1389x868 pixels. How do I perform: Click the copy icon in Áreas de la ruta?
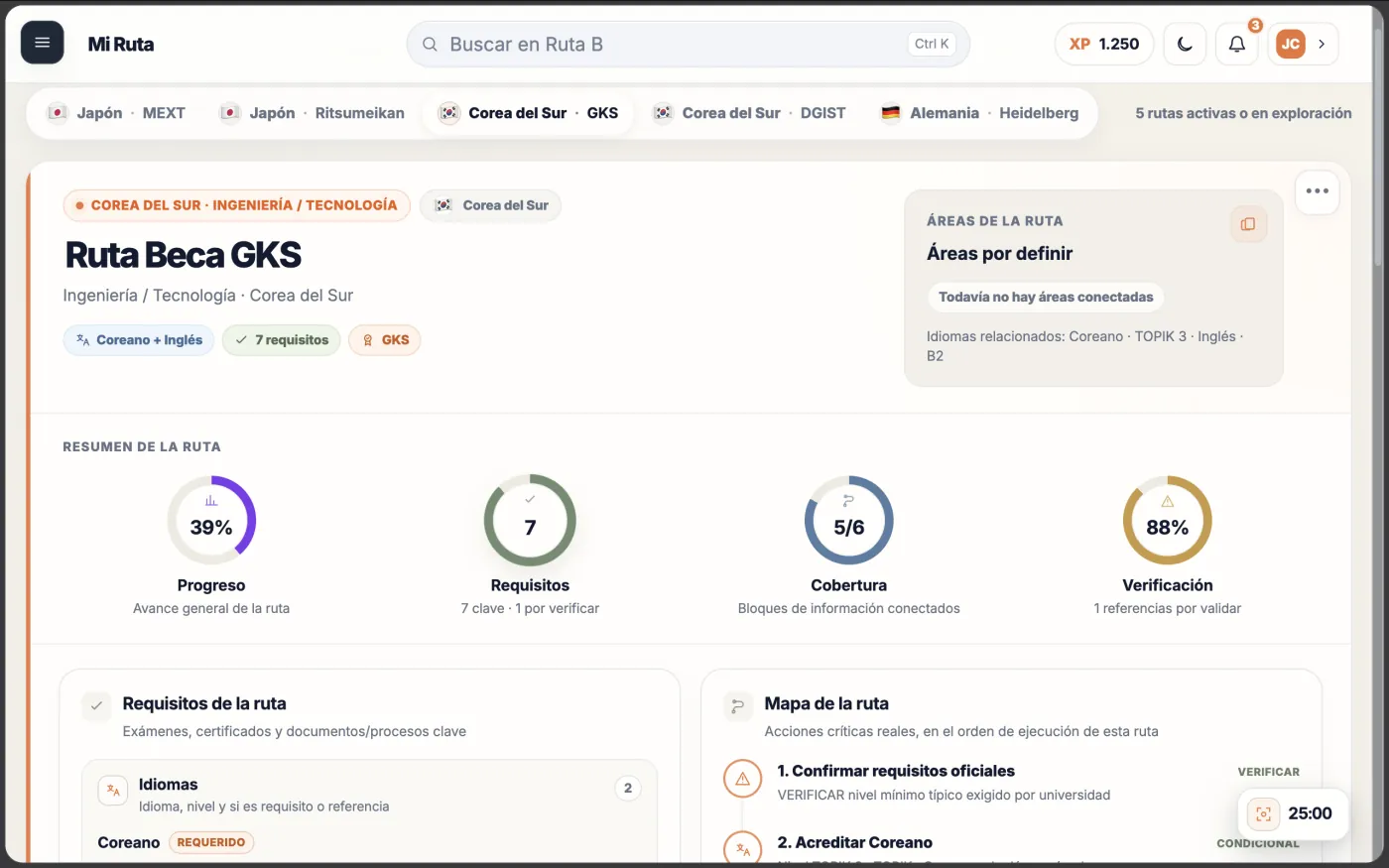[1248, 224]
